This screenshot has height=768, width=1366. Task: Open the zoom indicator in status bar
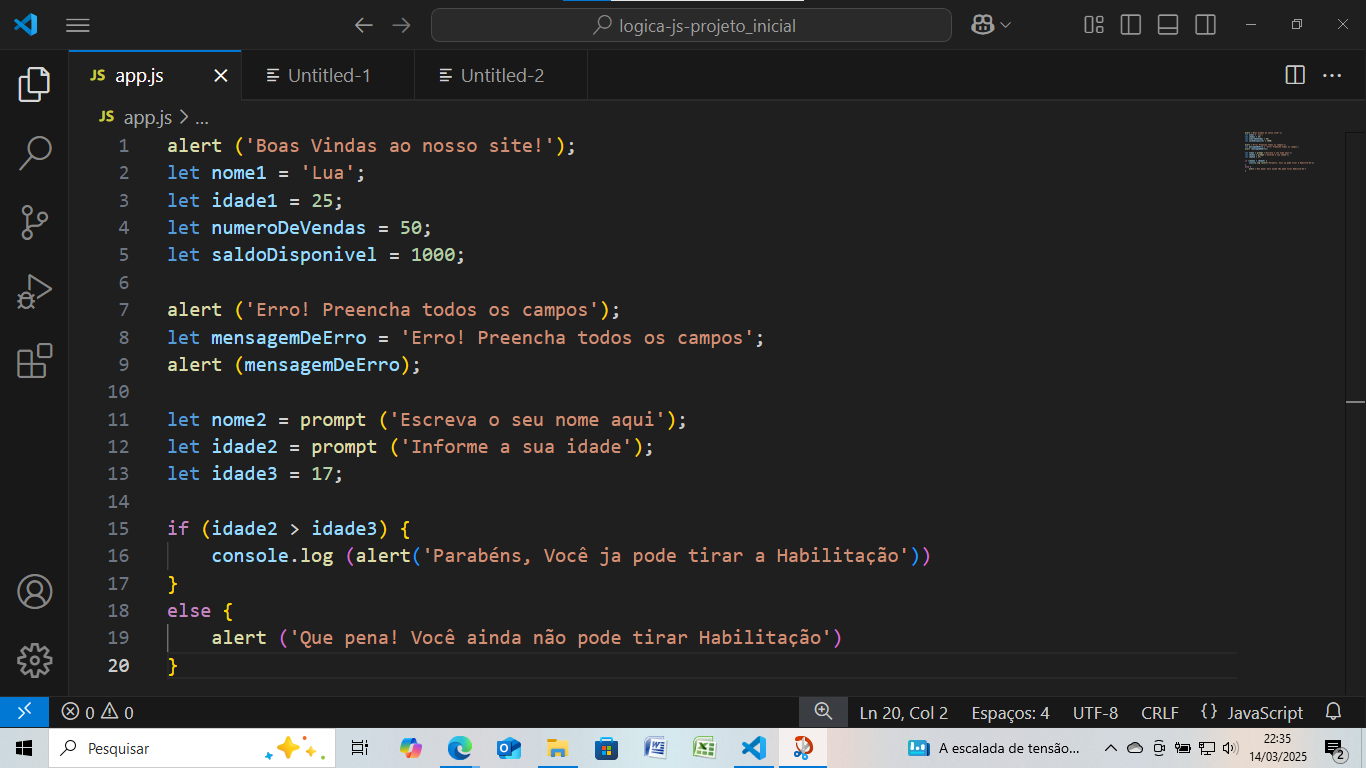(x=823, y=712)
